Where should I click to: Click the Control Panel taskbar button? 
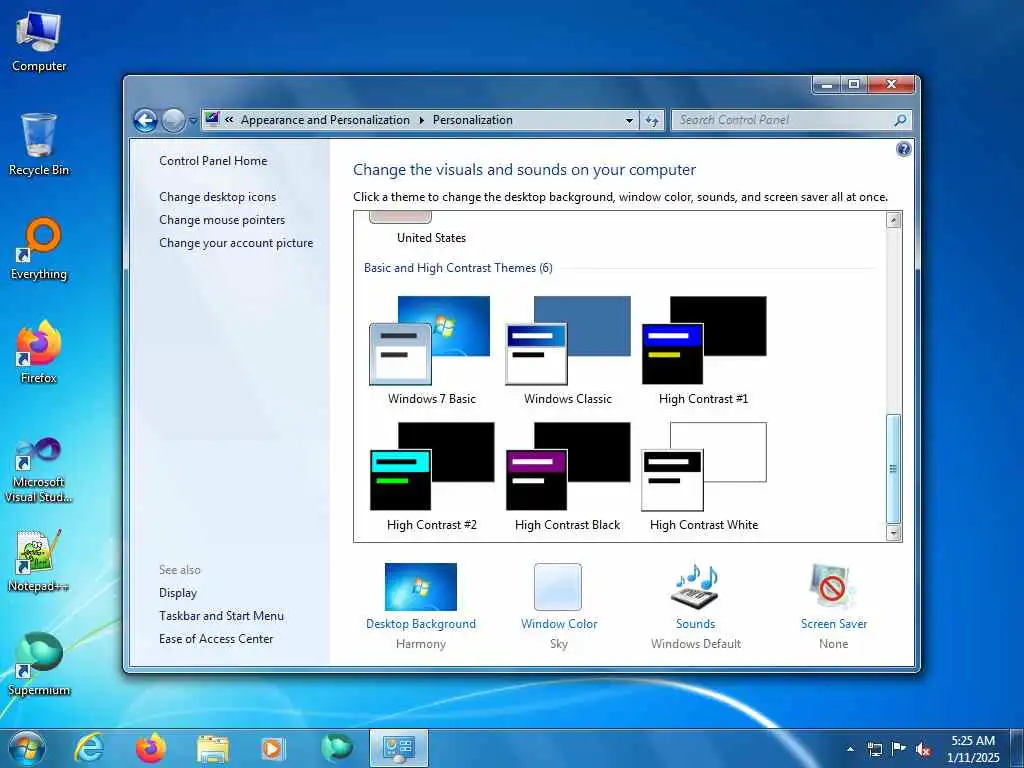coord(399,748)
